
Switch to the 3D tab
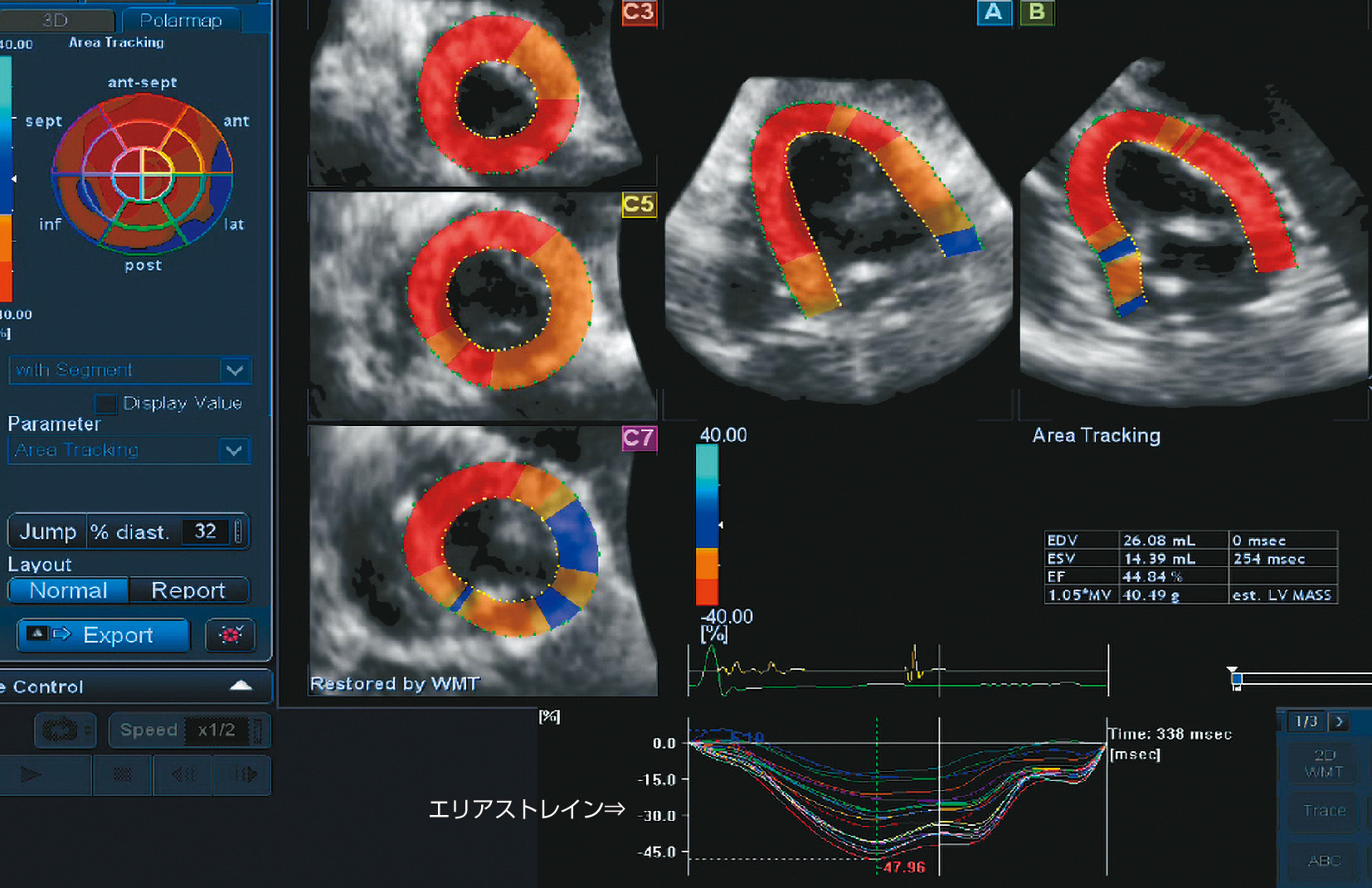(x=55, y=20)
